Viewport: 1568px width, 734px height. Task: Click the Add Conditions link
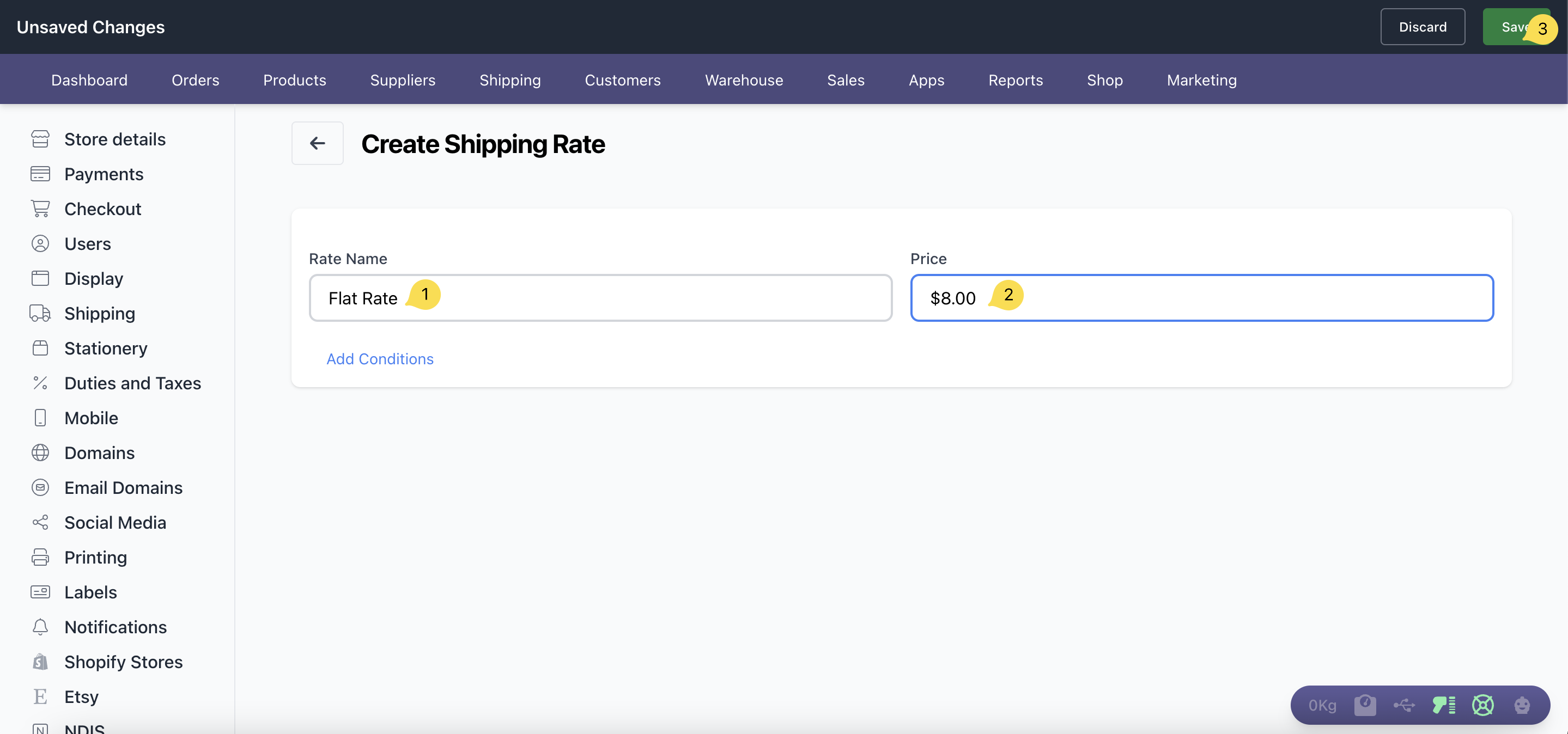click(380, 359)
